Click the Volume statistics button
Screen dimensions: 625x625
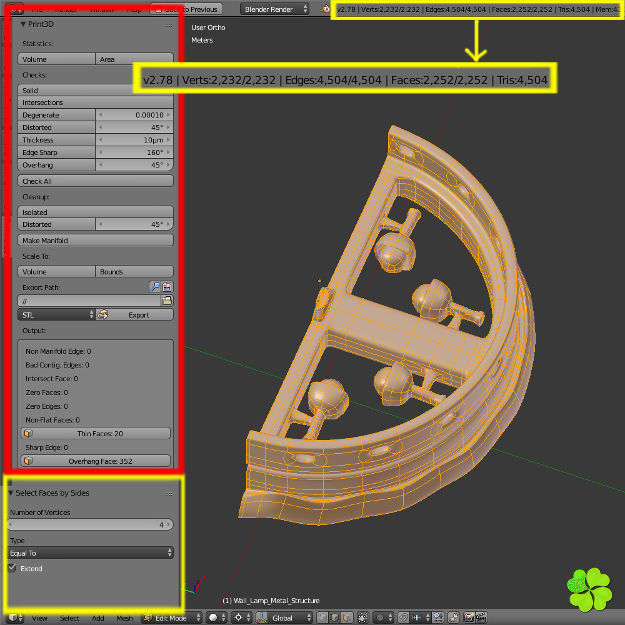[56, 59]
